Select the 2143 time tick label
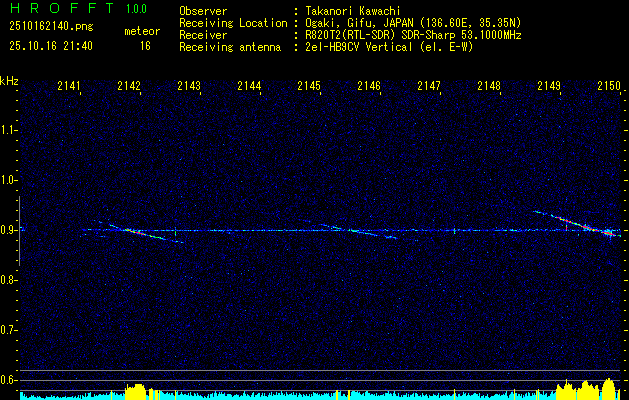 click(189, 87)
